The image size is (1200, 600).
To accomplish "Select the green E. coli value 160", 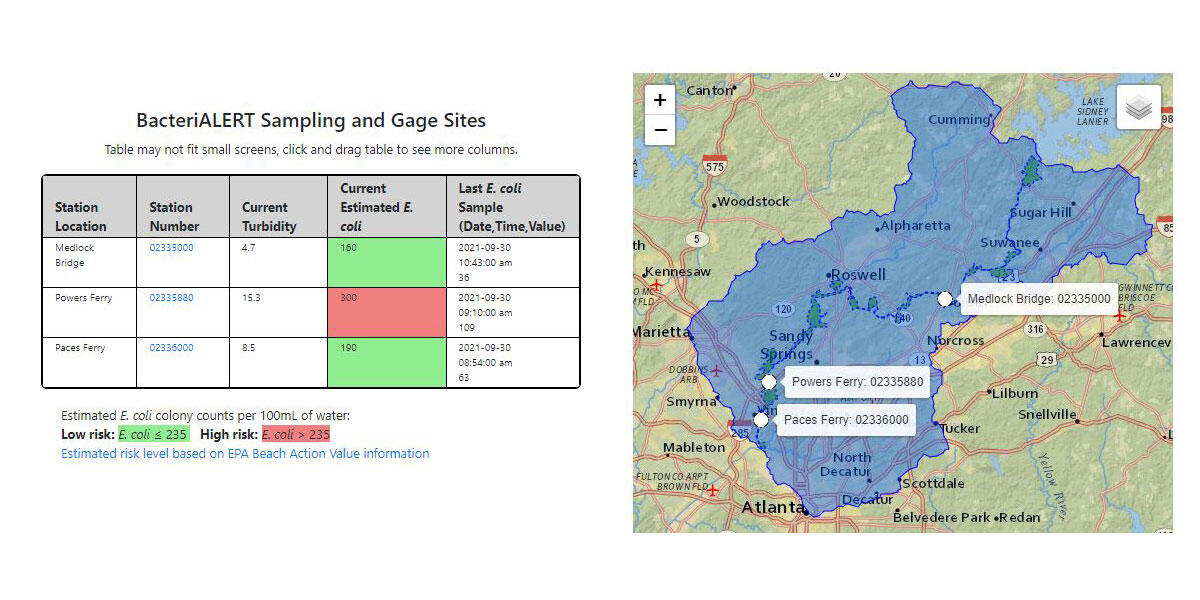I will coord(387,263).
